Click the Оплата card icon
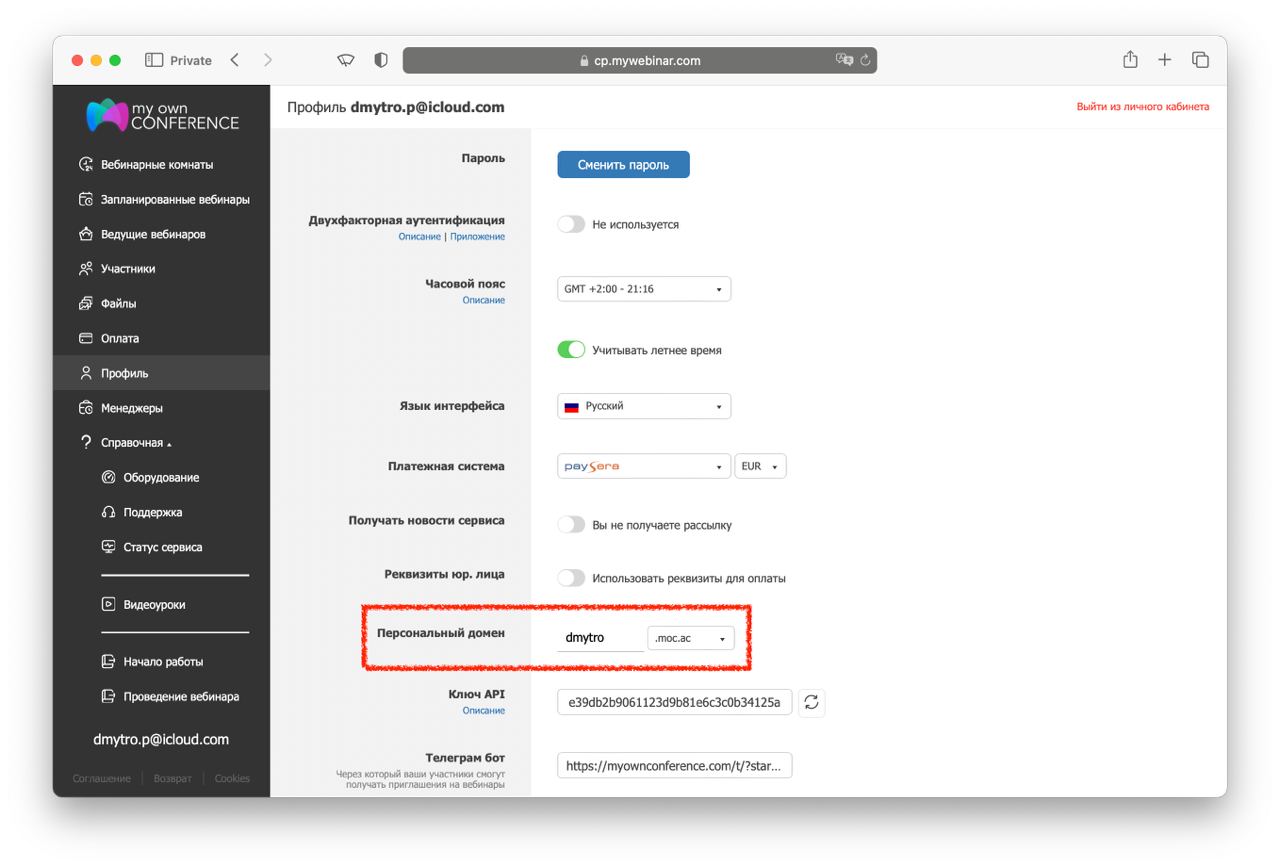This screenshot has height=867, width=1280. coord(86,339)
